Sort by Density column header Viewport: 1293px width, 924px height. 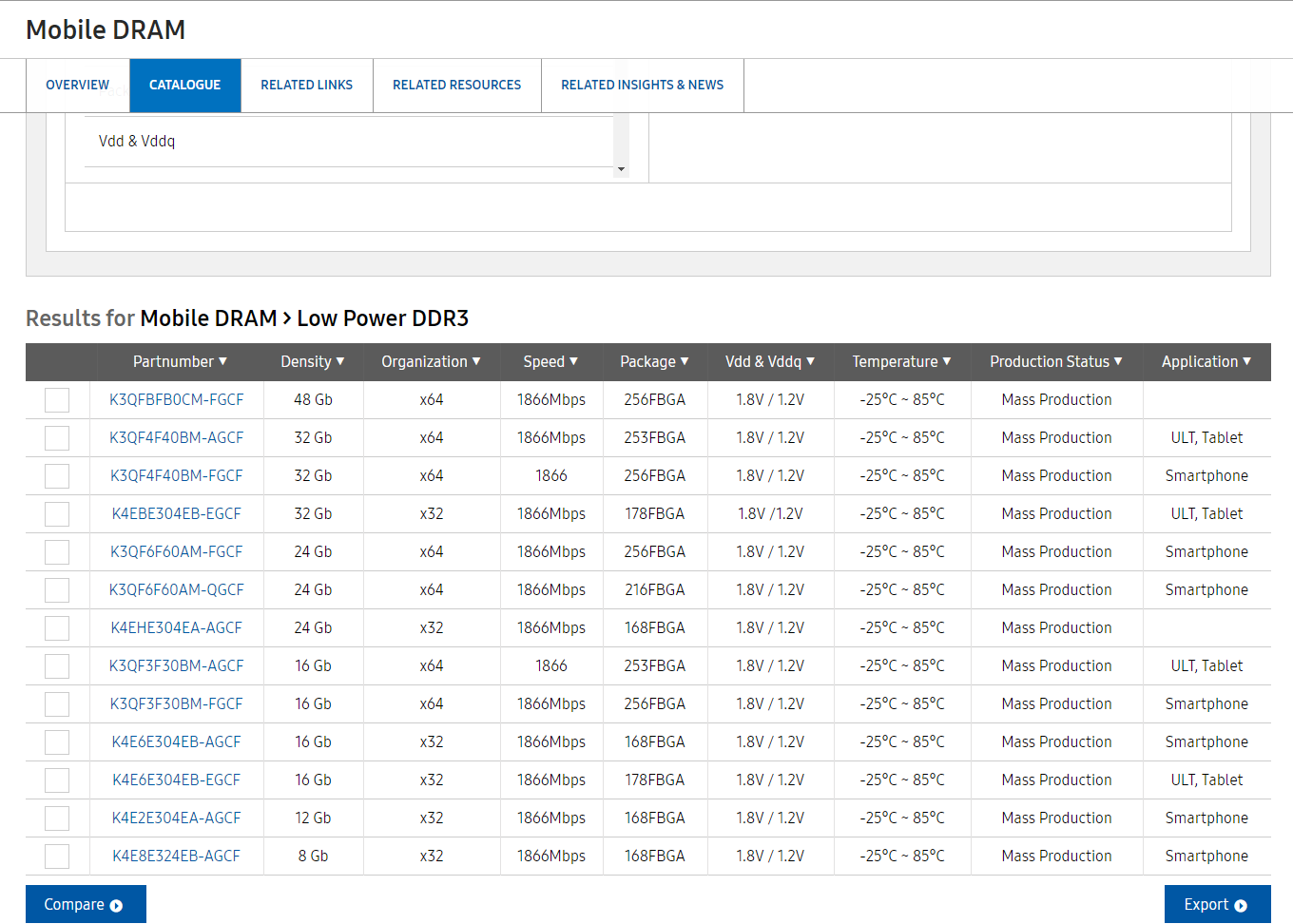(313, 362)
